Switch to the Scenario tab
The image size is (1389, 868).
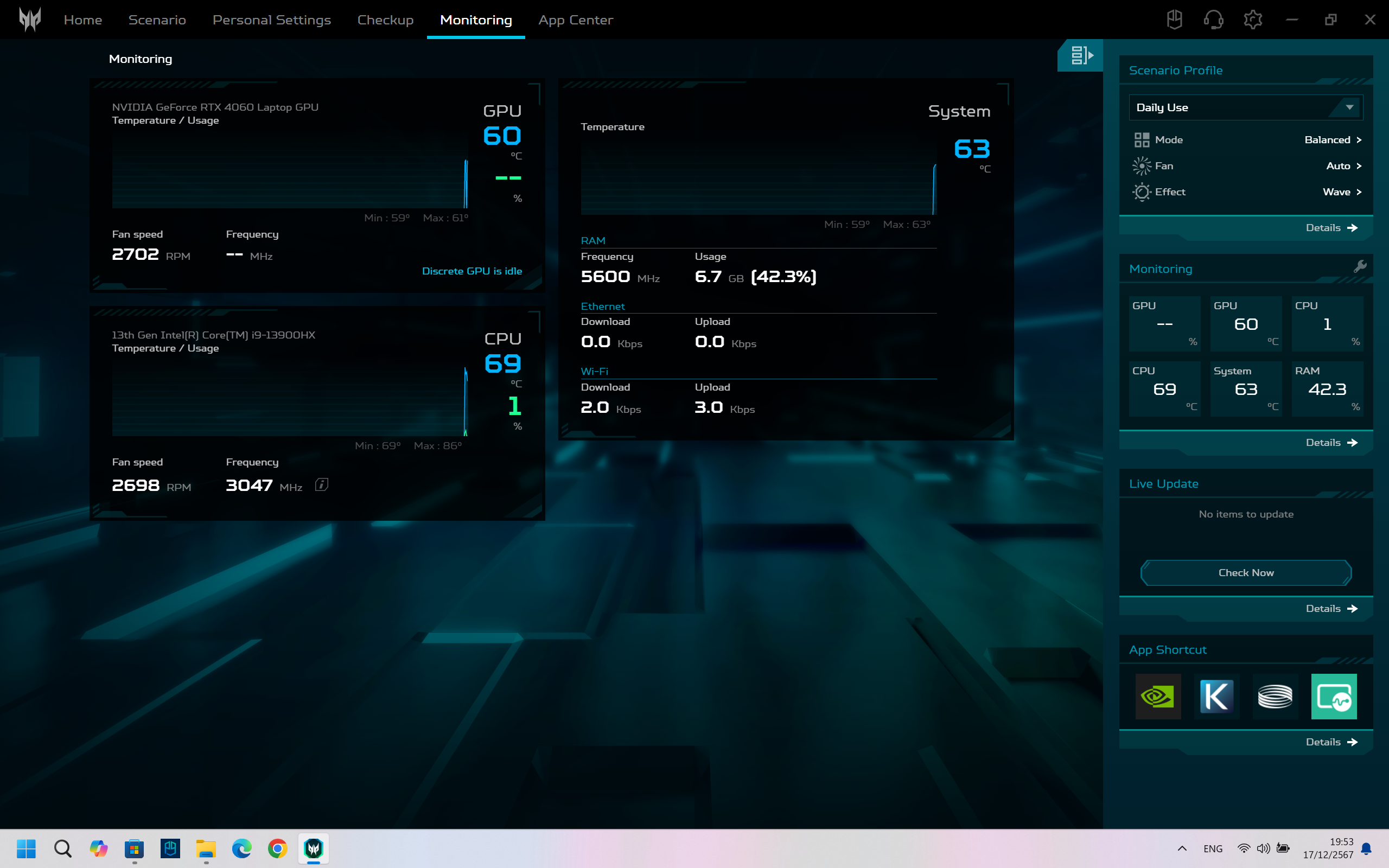coord(157,20)
